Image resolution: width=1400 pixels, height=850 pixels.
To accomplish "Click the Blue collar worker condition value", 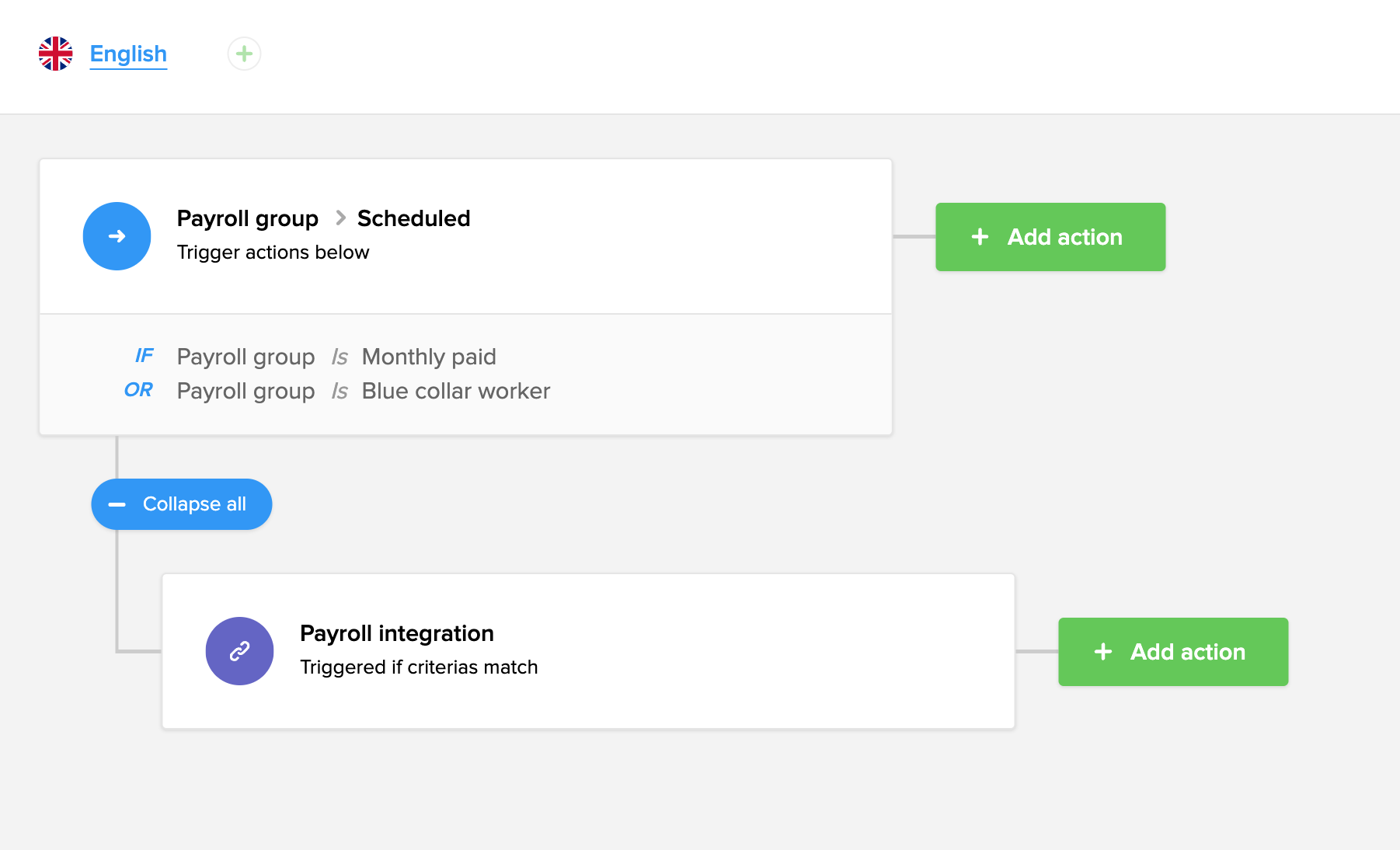I will tap(456, 391).
